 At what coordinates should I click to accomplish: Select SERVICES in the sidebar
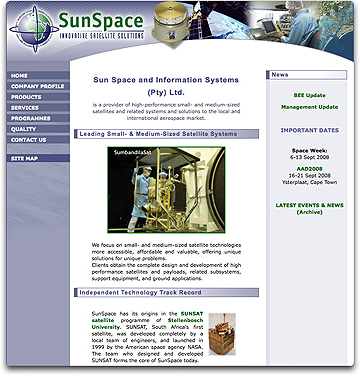[x=38, y=108]
